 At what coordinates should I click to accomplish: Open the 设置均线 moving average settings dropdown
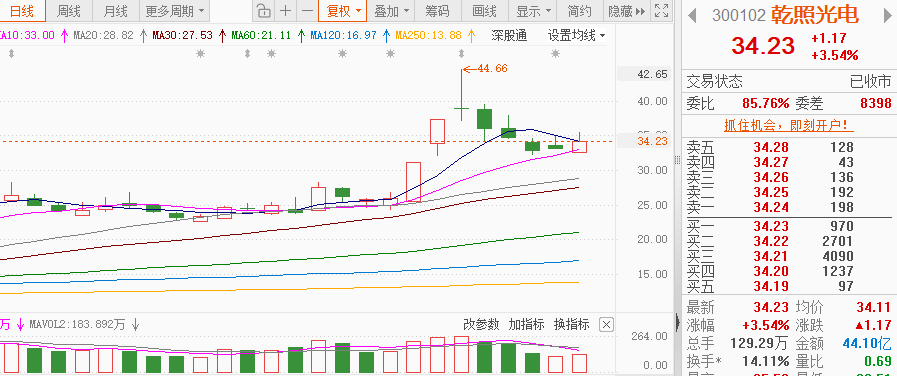click(576, 35)
